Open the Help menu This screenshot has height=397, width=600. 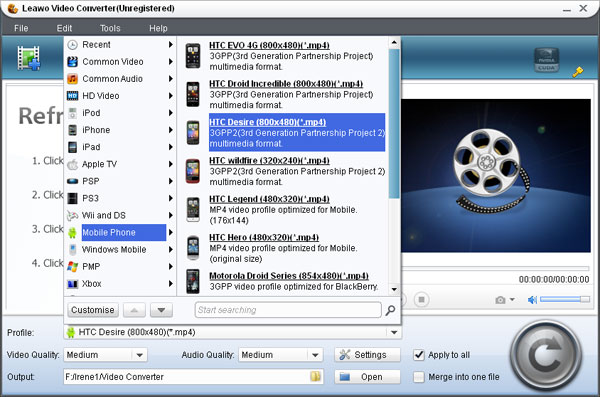pyautogui.click(x=158, y=28)
